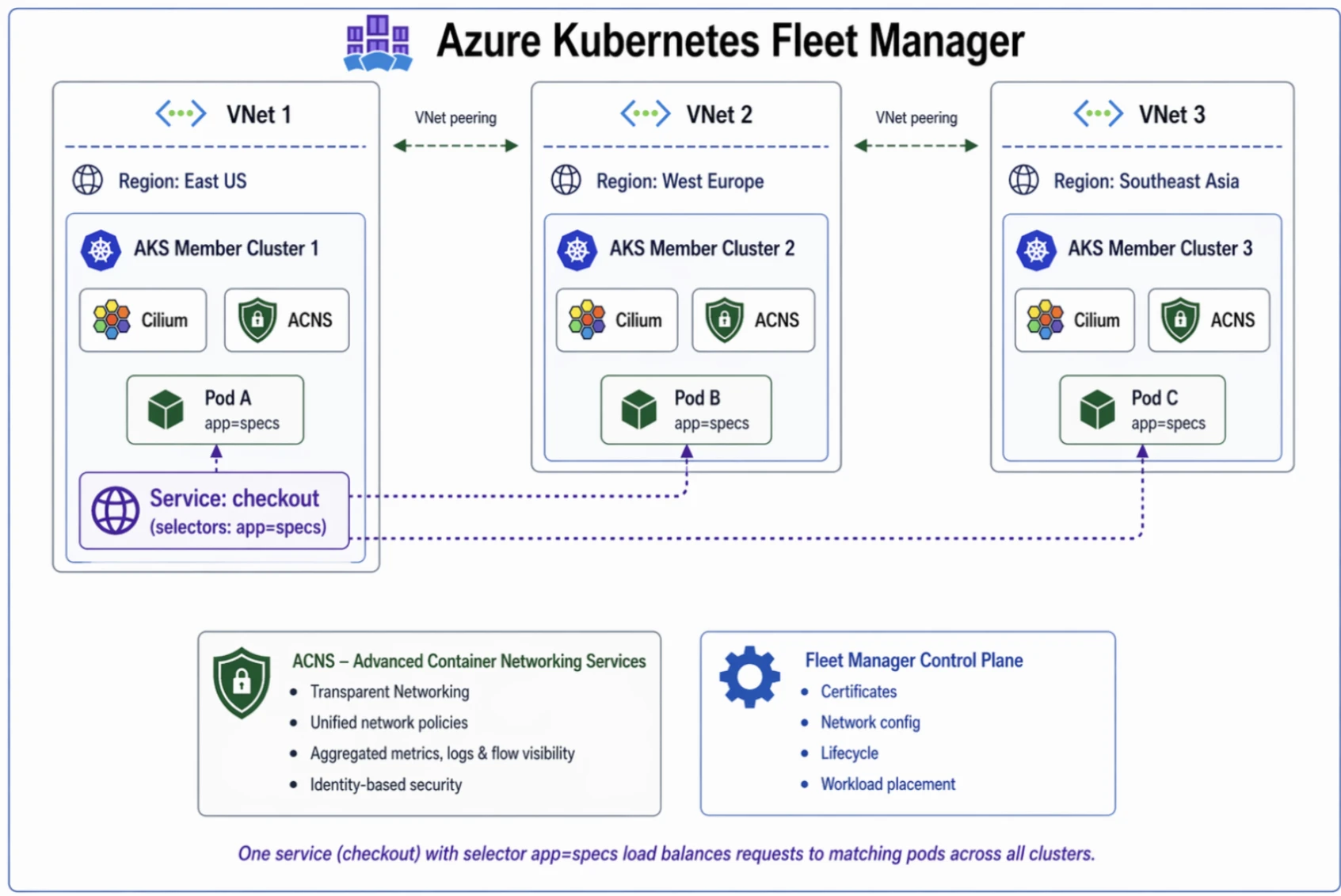This screenshot has width=1341, height=896.
Task: Click the Certificates bullet
Action: click(x=859, y=692)
